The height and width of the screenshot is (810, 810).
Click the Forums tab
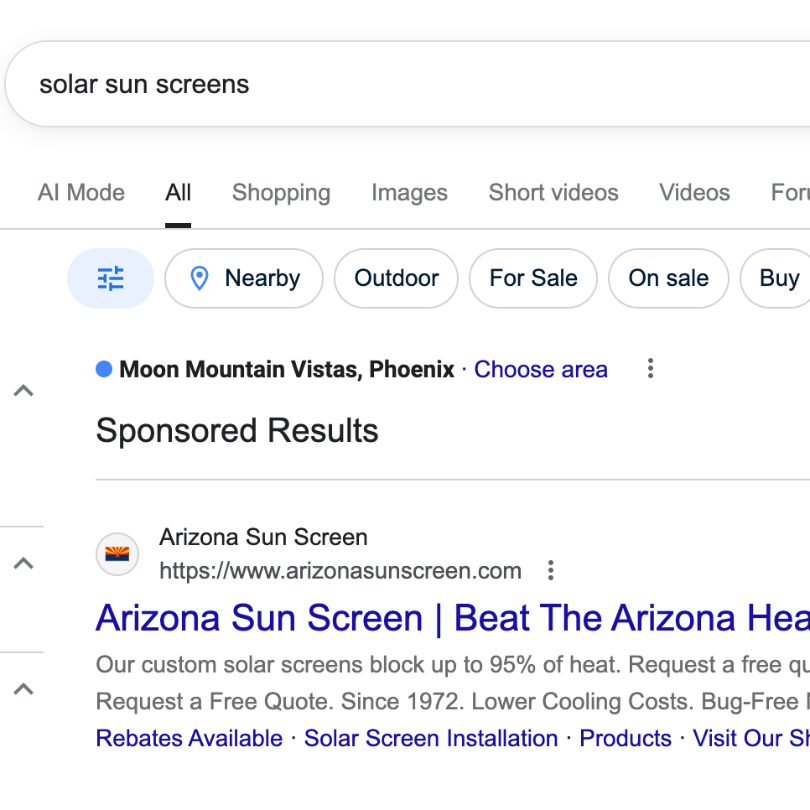click(x=790, y=193)
